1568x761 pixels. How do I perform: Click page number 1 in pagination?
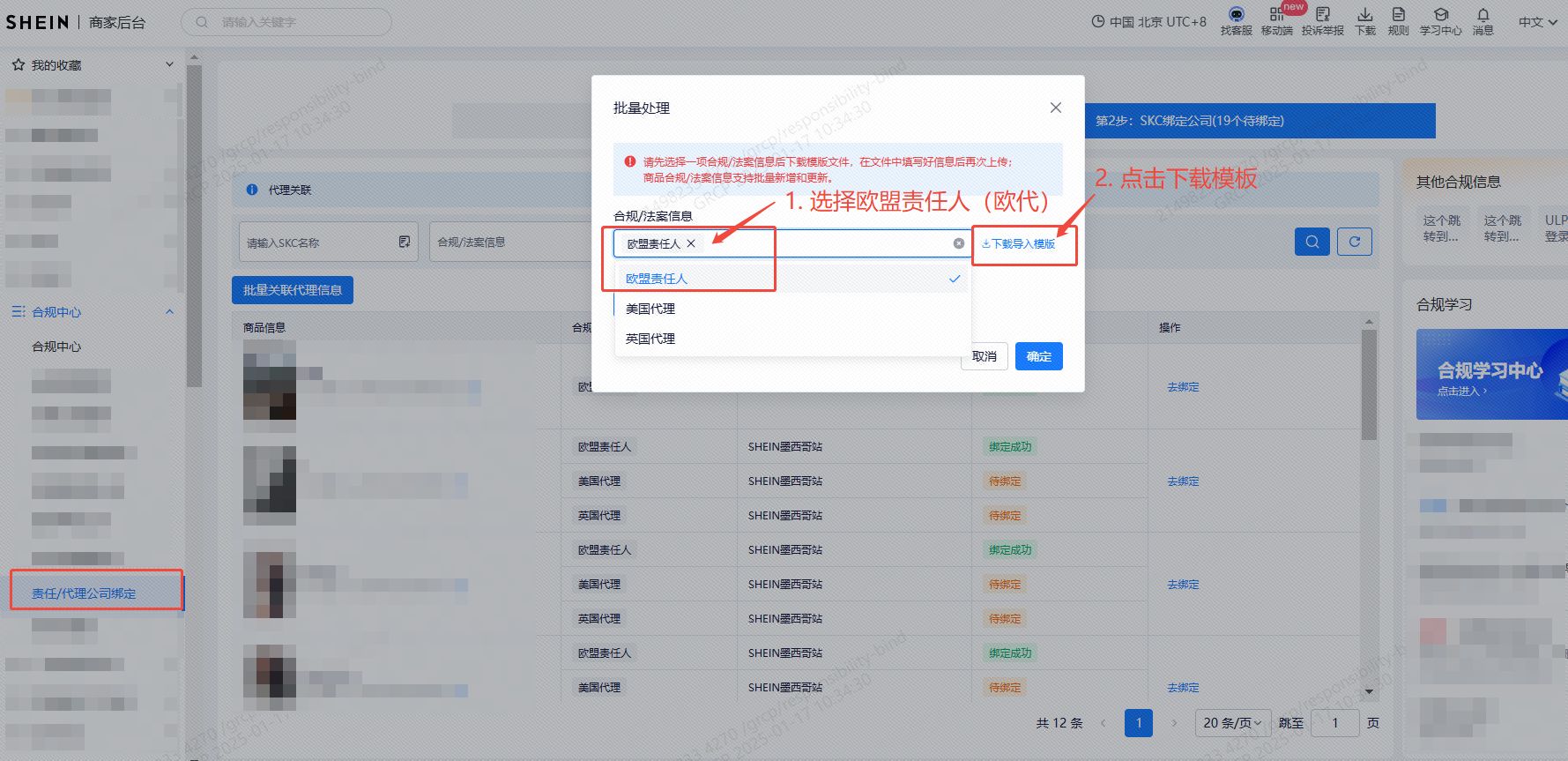1139,723
